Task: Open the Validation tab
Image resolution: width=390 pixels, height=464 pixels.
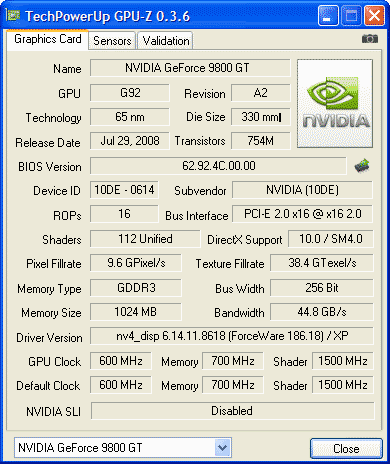Action: (x=166, y=41)
